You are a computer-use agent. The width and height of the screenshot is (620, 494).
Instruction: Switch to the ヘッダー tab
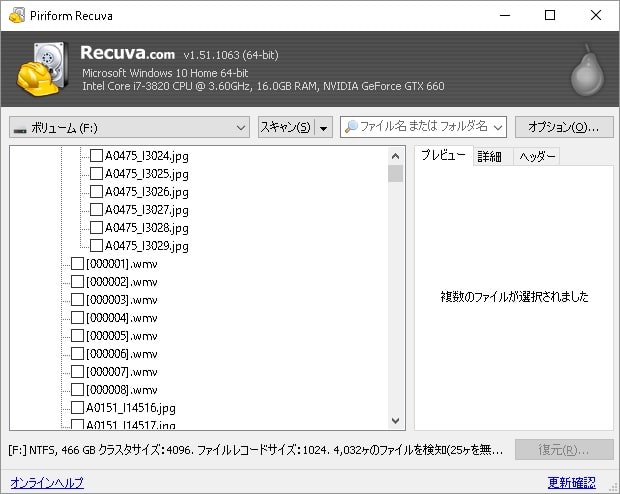(537, 157)
